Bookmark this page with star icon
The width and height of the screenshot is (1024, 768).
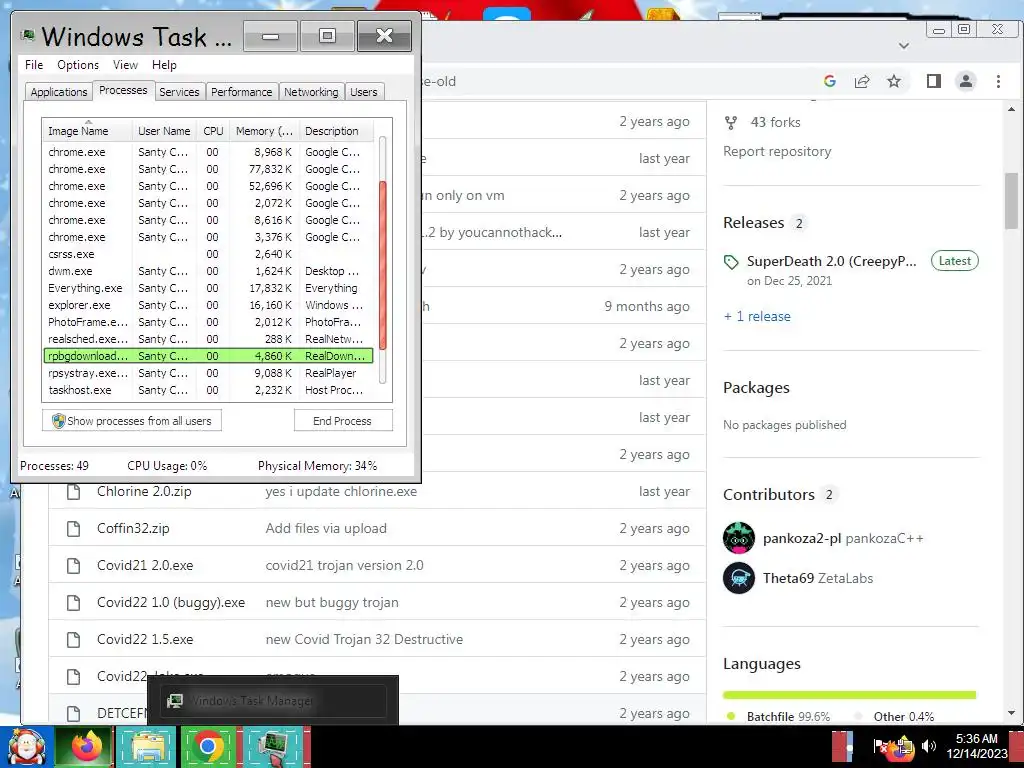point(894,81)
